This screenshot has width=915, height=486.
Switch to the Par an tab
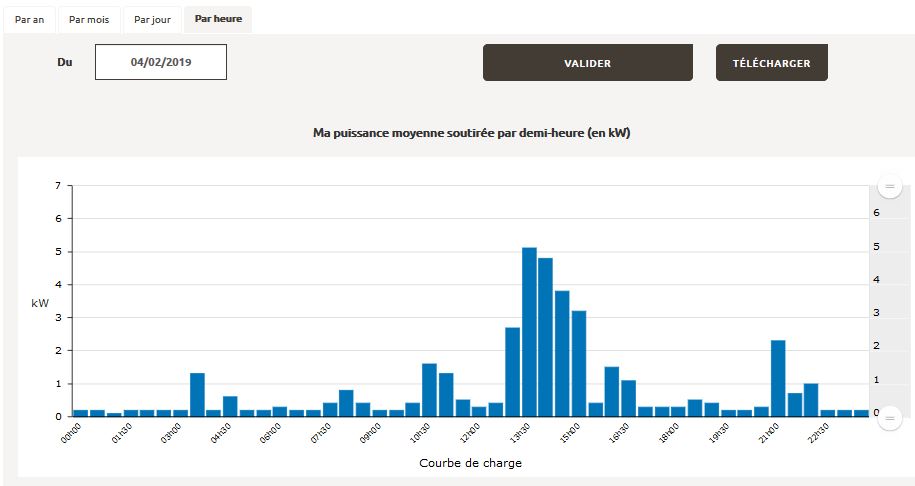tap(30, 20)
